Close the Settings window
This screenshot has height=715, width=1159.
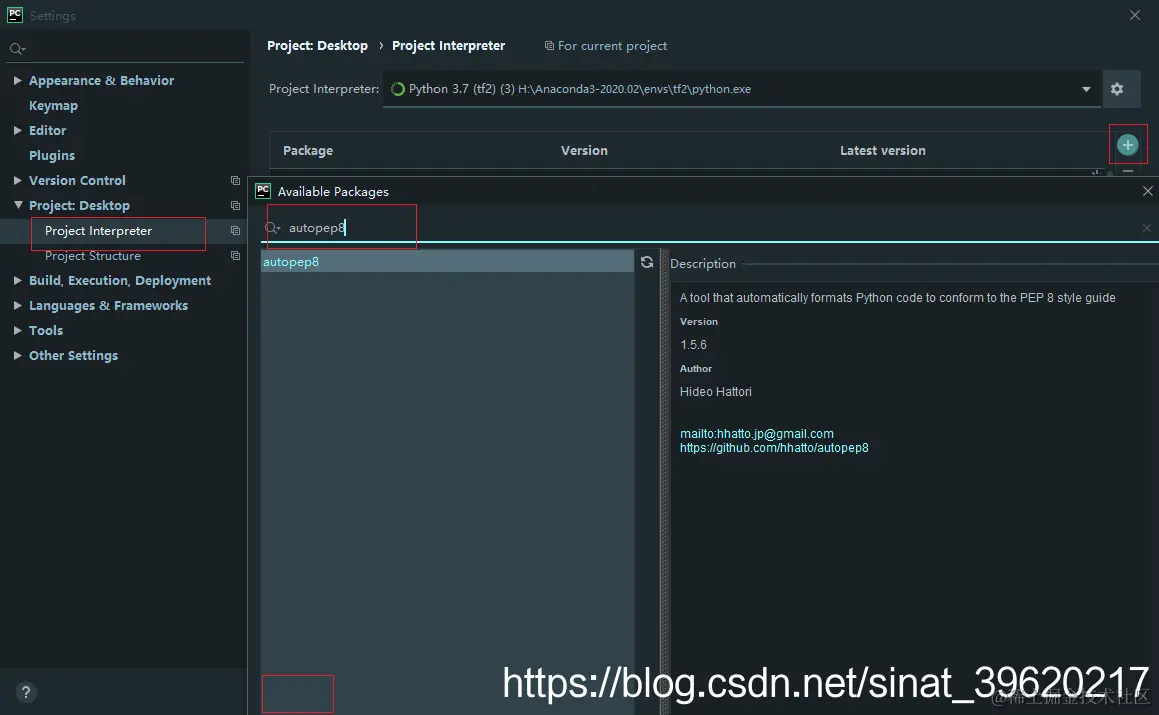click(x=1135, y=15)
